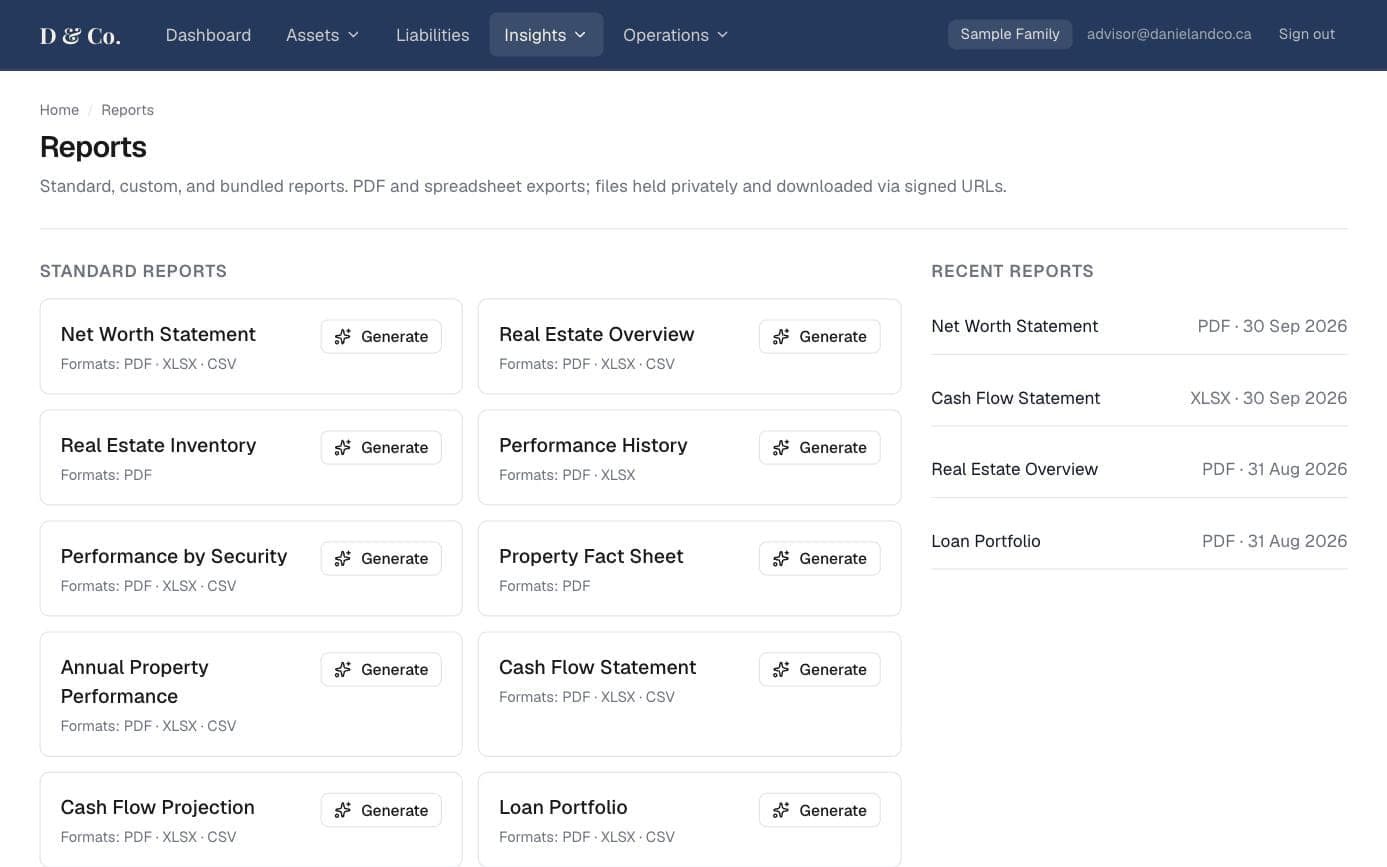
Task: Open recent Cash Flow Statement report
Action: tap(1139, 398)
